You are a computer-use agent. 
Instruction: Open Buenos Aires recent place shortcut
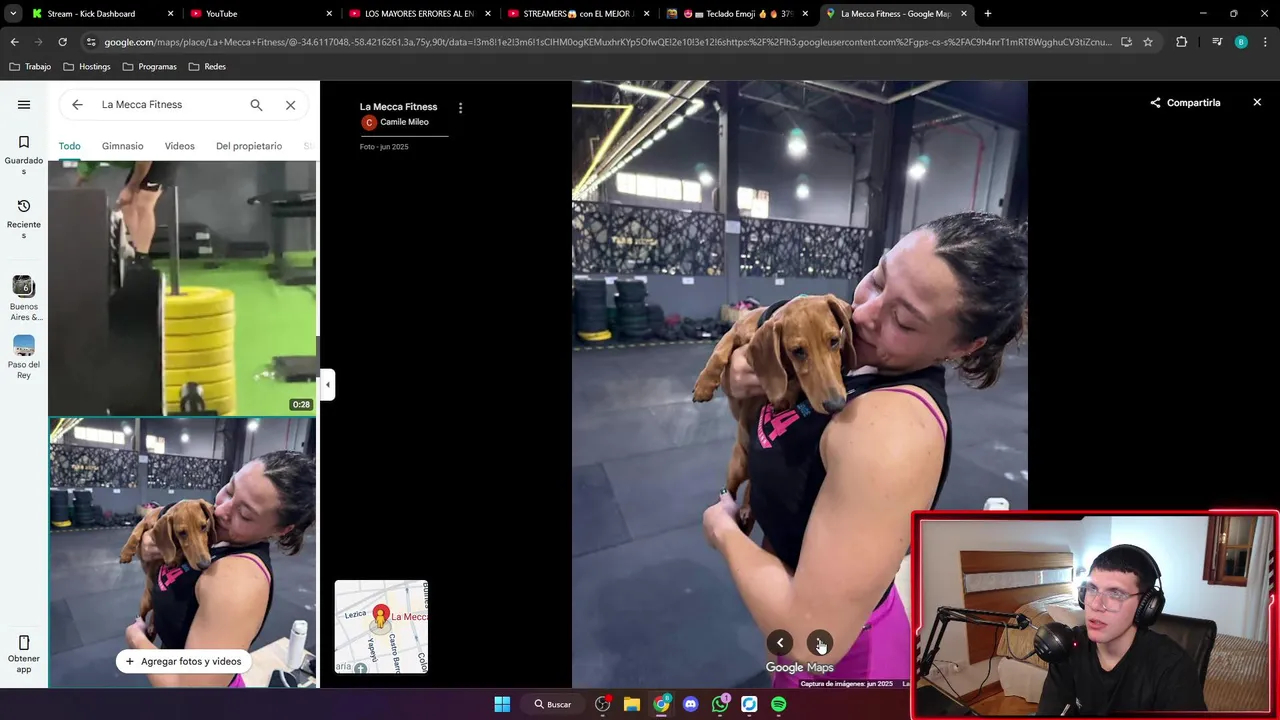(x=24, y=299)
